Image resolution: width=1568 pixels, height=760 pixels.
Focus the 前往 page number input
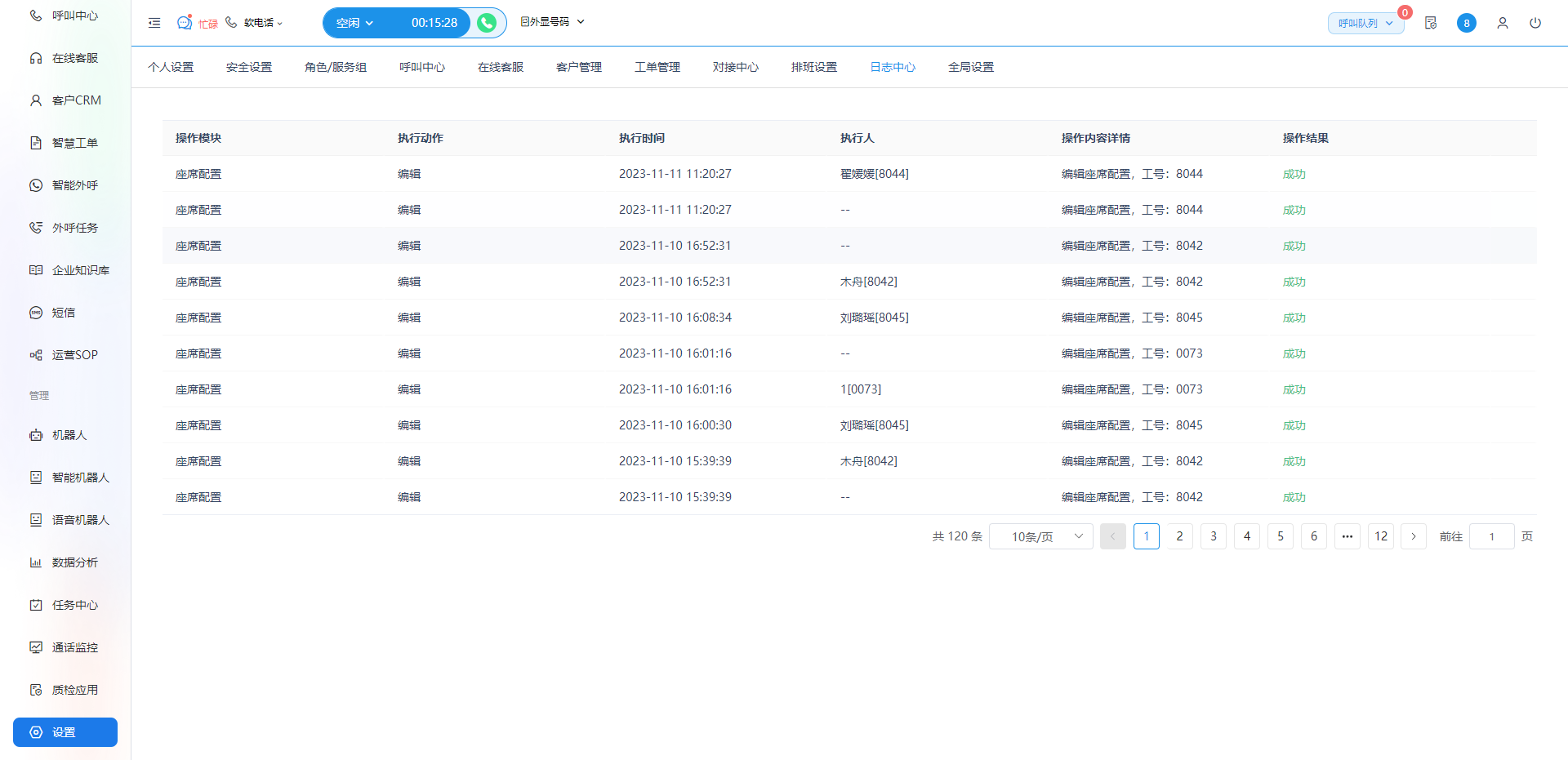[x=1492, y=536]
